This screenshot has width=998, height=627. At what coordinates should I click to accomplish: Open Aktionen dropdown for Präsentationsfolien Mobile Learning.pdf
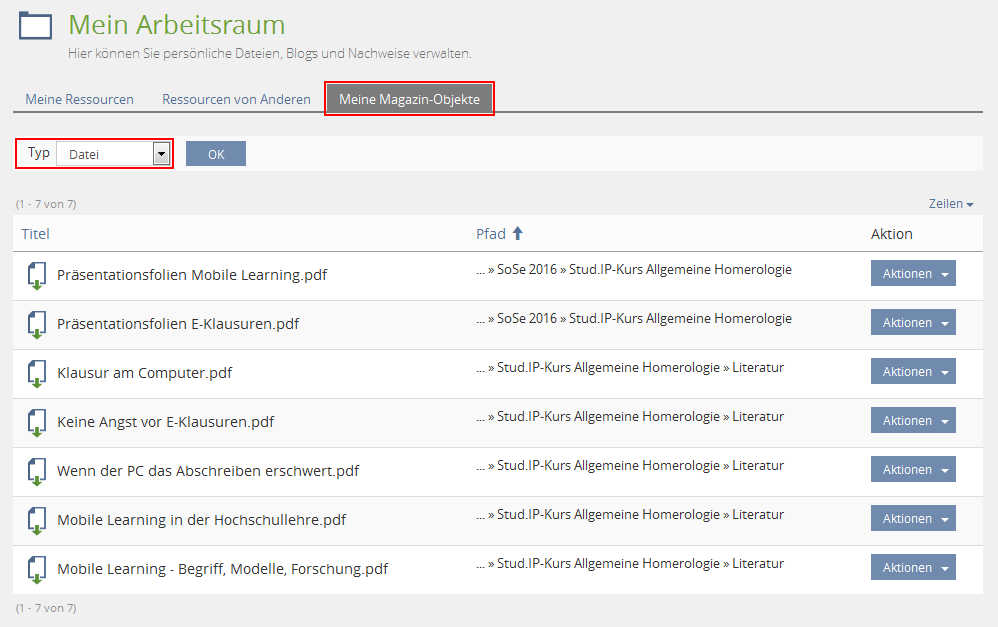[x=913, y=274]
